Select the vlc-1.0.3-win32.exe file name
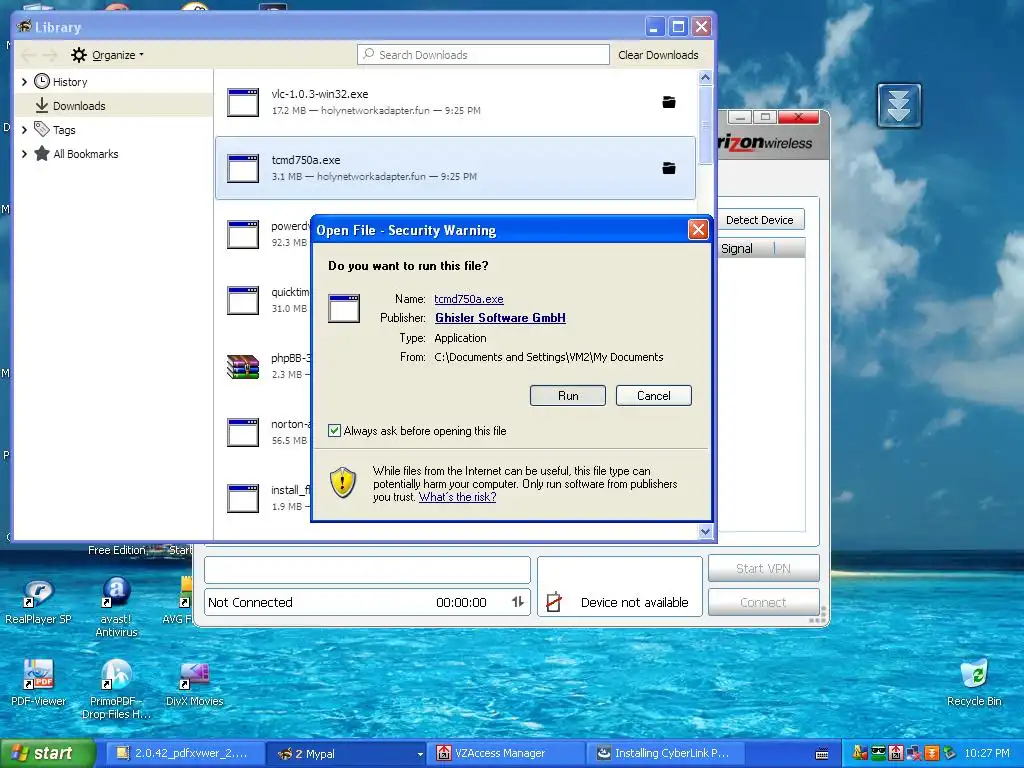This screenshot has width=1024, height=768. pos(320,94)
